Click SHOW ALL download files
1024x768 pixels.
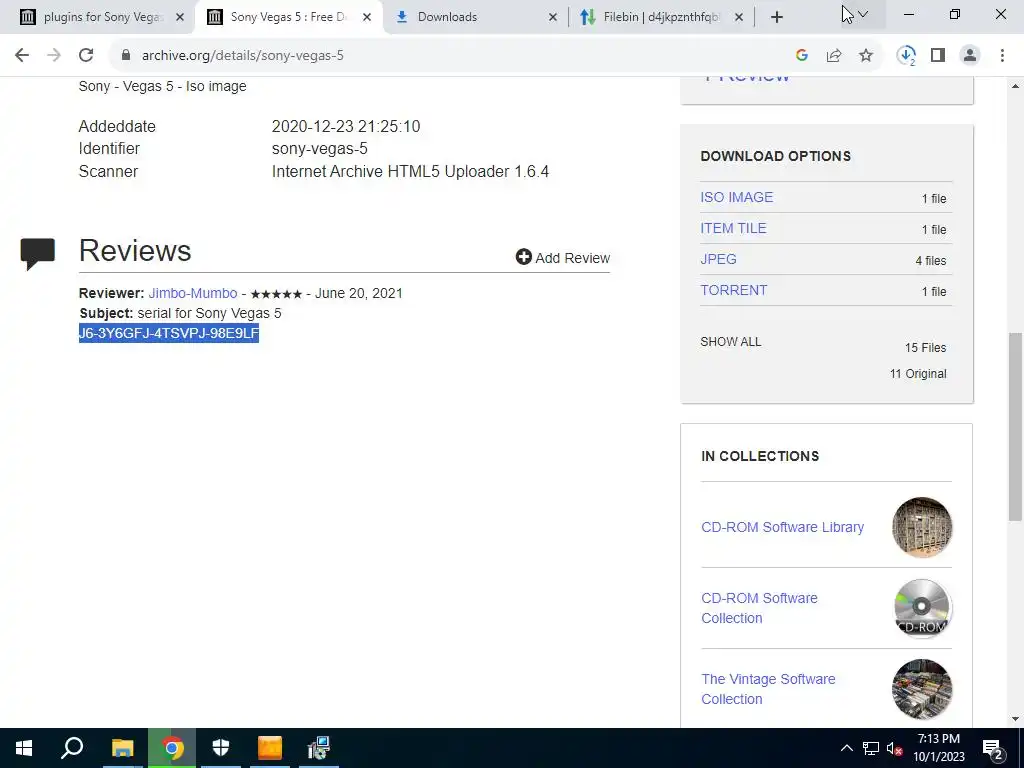tap(731, 342)
